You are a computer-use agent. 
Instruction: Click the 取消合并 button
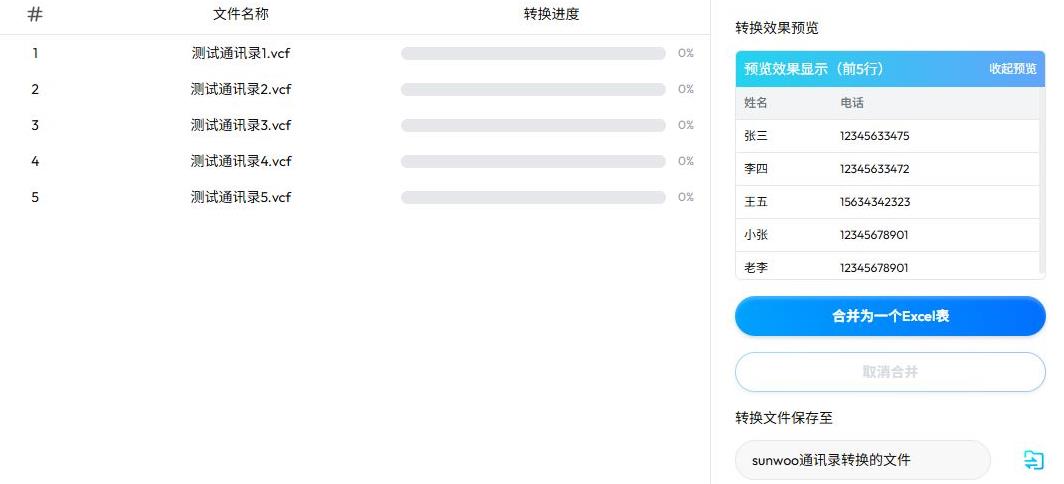(890, 372)
